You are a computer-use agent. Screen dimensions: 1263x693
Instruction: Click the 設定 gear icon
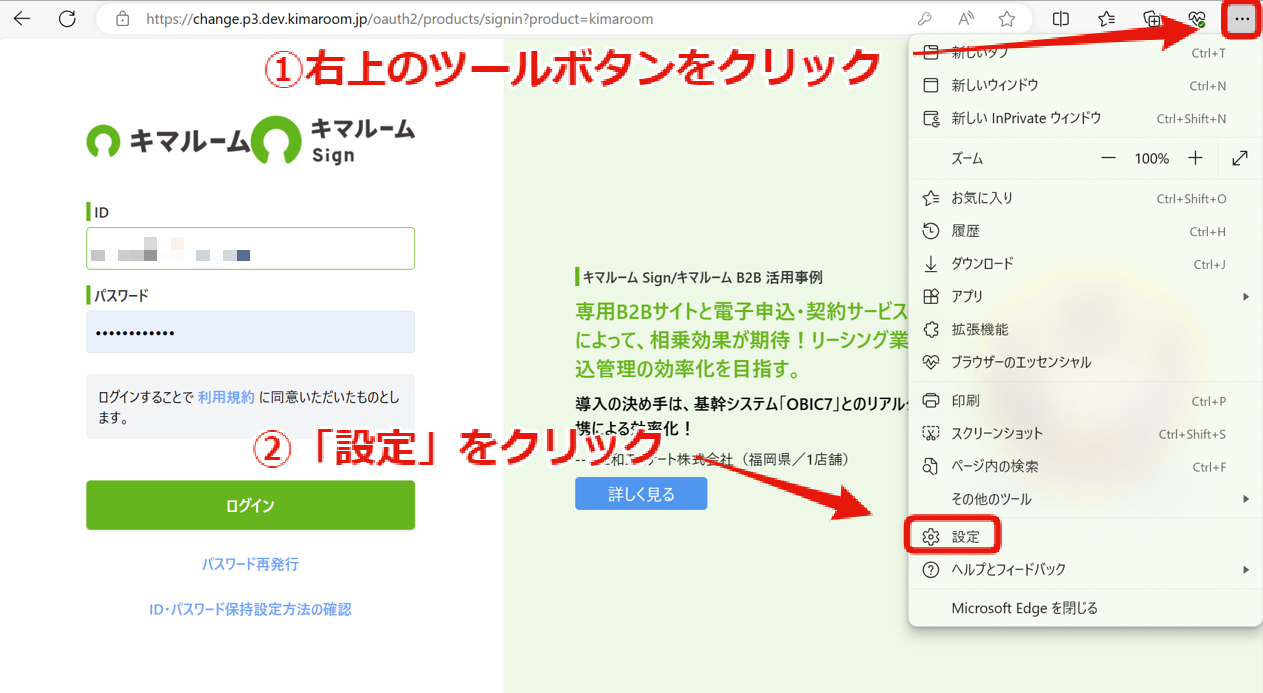pyautogui.click(x=931, y=537)
